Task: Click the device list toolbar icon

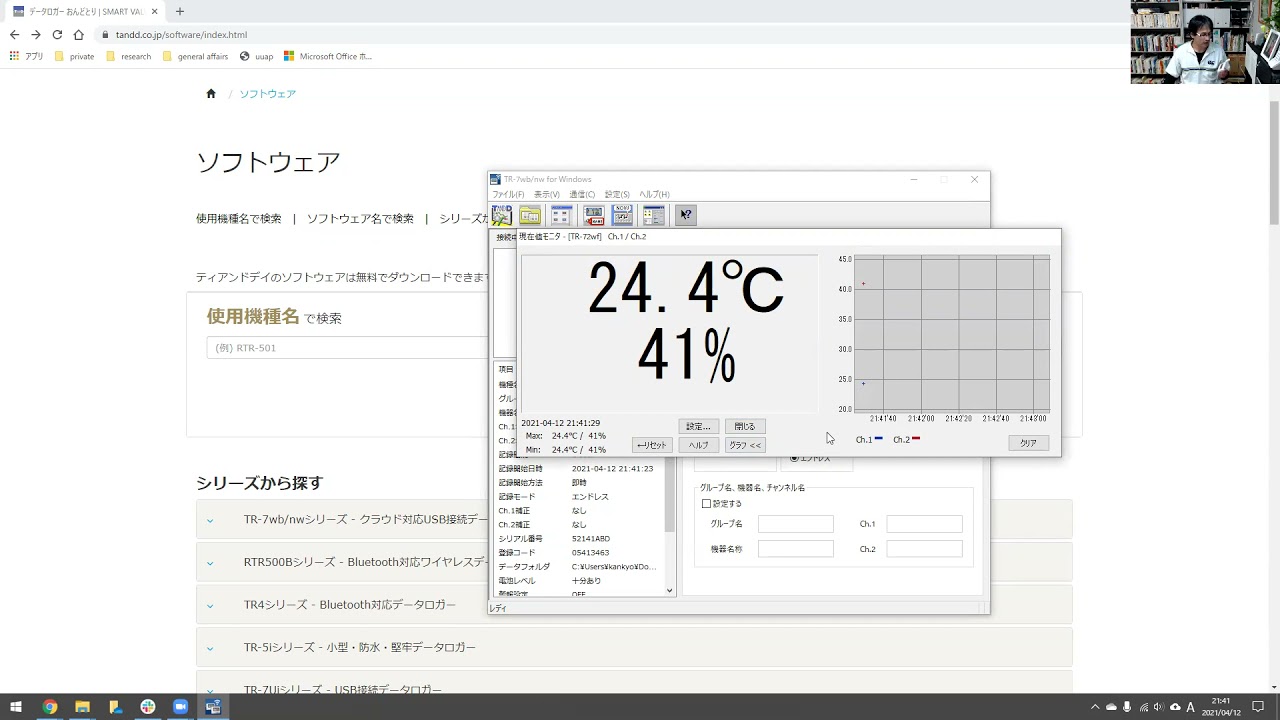Action: pos(561,215)
